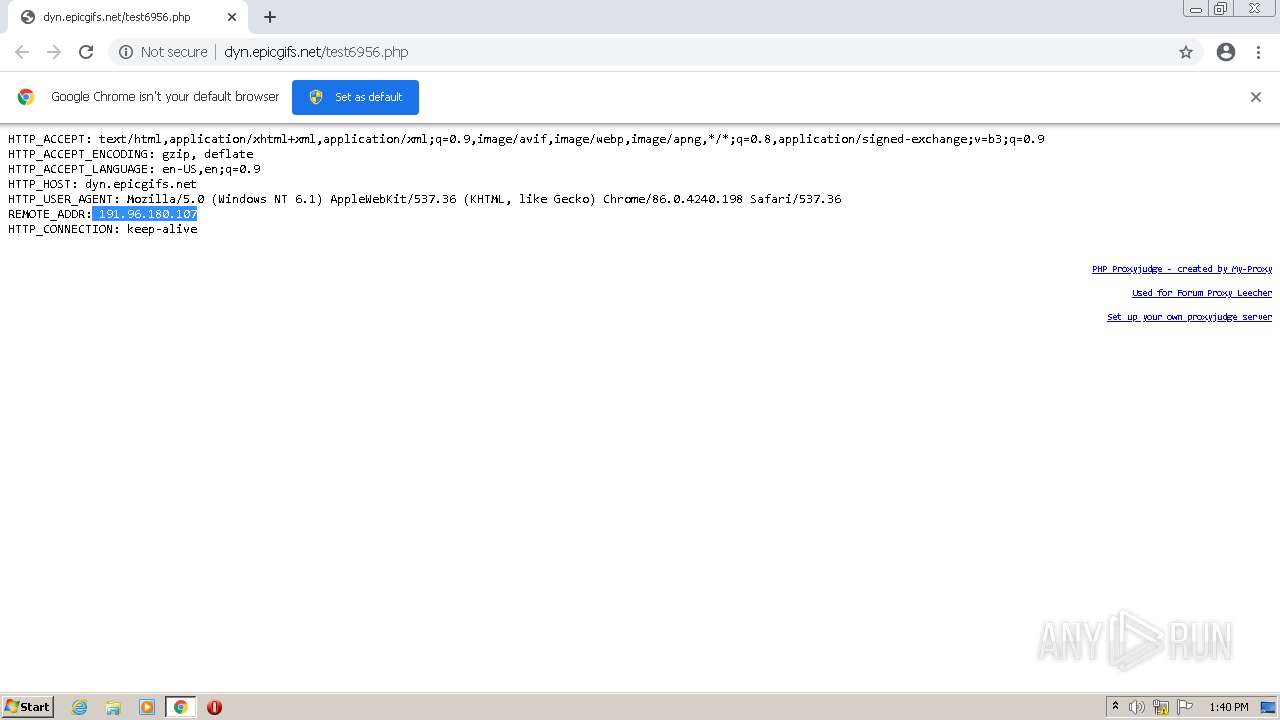The width and height of the screenshot is (1280, 720).
Task: Open the Chrome three-dot menu
Action: 1258,52
